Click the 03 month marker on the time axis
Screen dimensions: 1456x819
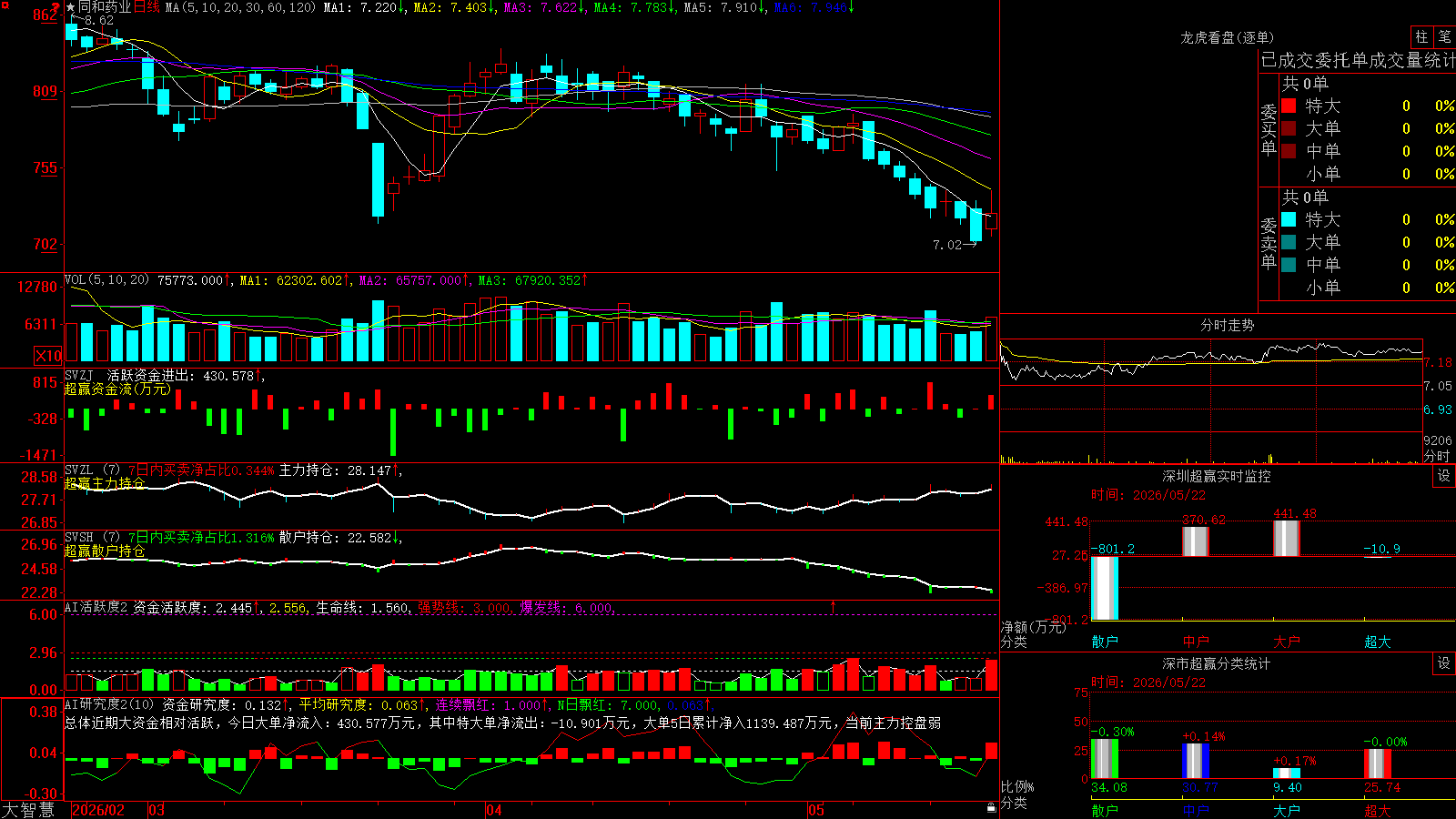pos(157,810)
